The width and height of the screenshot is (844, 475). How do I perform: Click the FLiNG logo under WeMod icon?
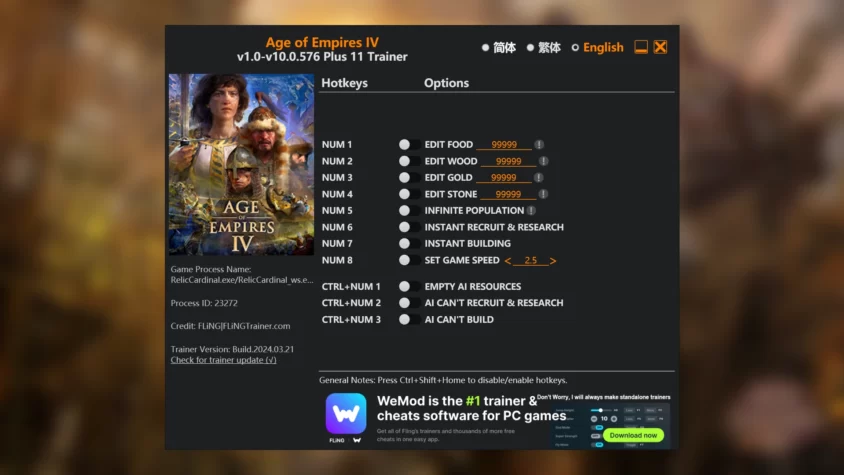coord(337,440)
